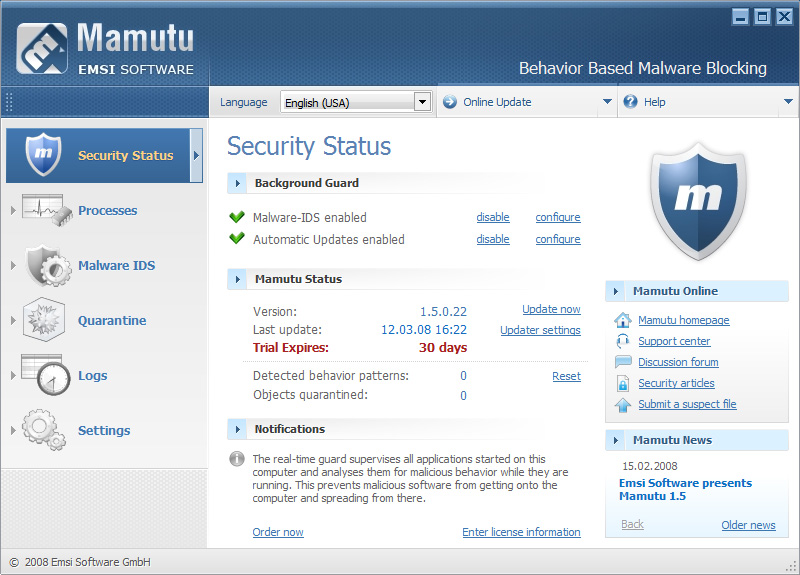The width and height of the screenshot is (800, 575).
Task: Click the Help question mark icon
Action: pos(631,102)
